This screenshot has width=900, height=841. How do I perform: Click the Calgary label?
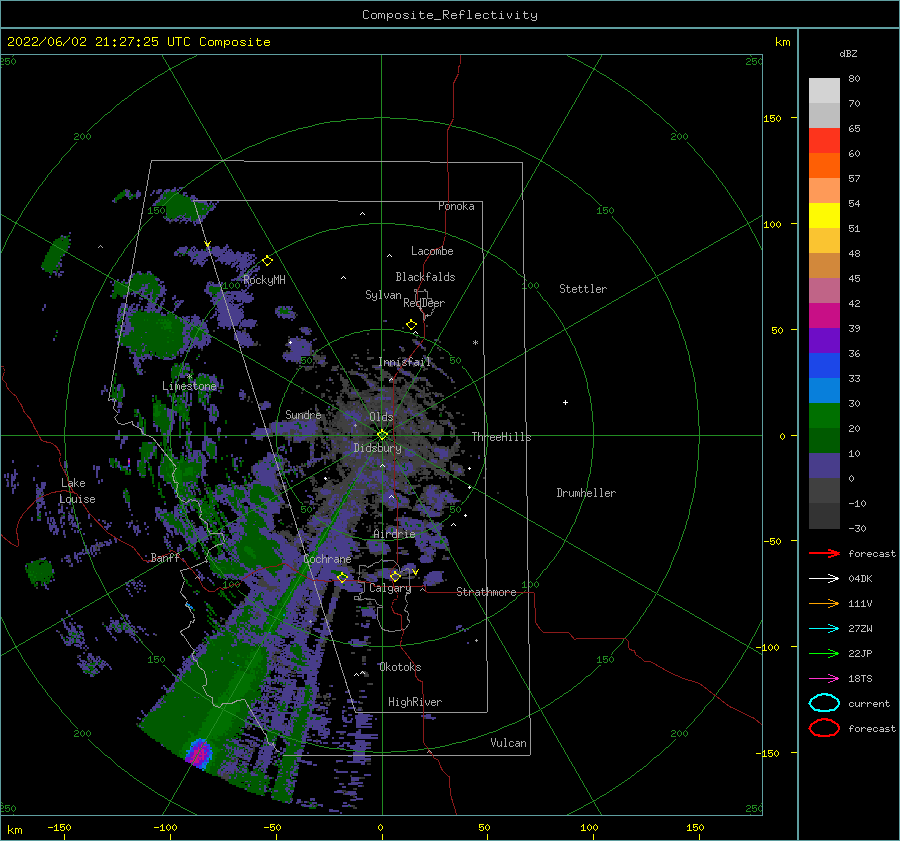pos(390,588)
